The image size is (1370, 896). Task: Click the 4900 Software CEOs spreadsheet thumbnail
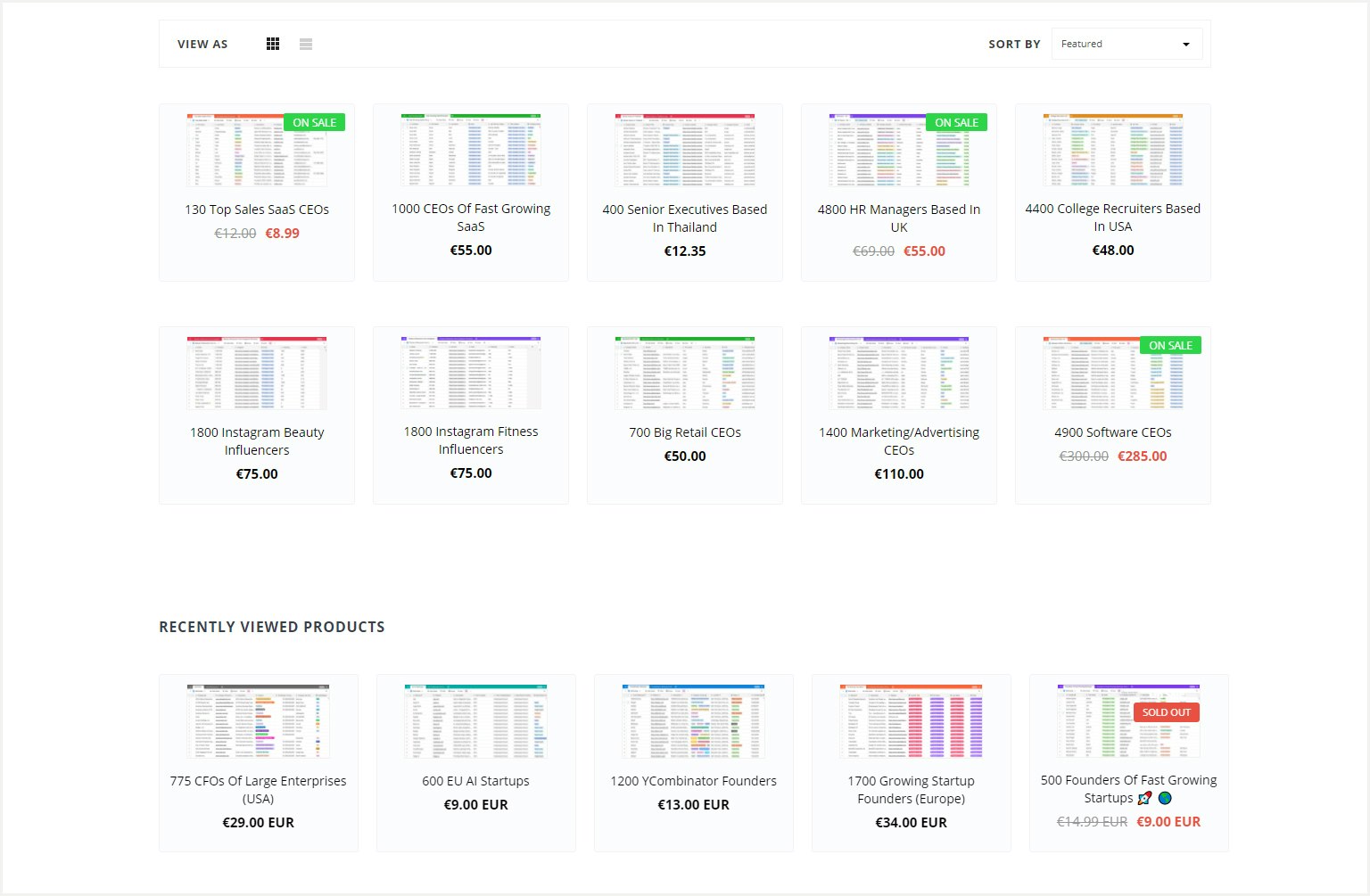coord(1112,372)
